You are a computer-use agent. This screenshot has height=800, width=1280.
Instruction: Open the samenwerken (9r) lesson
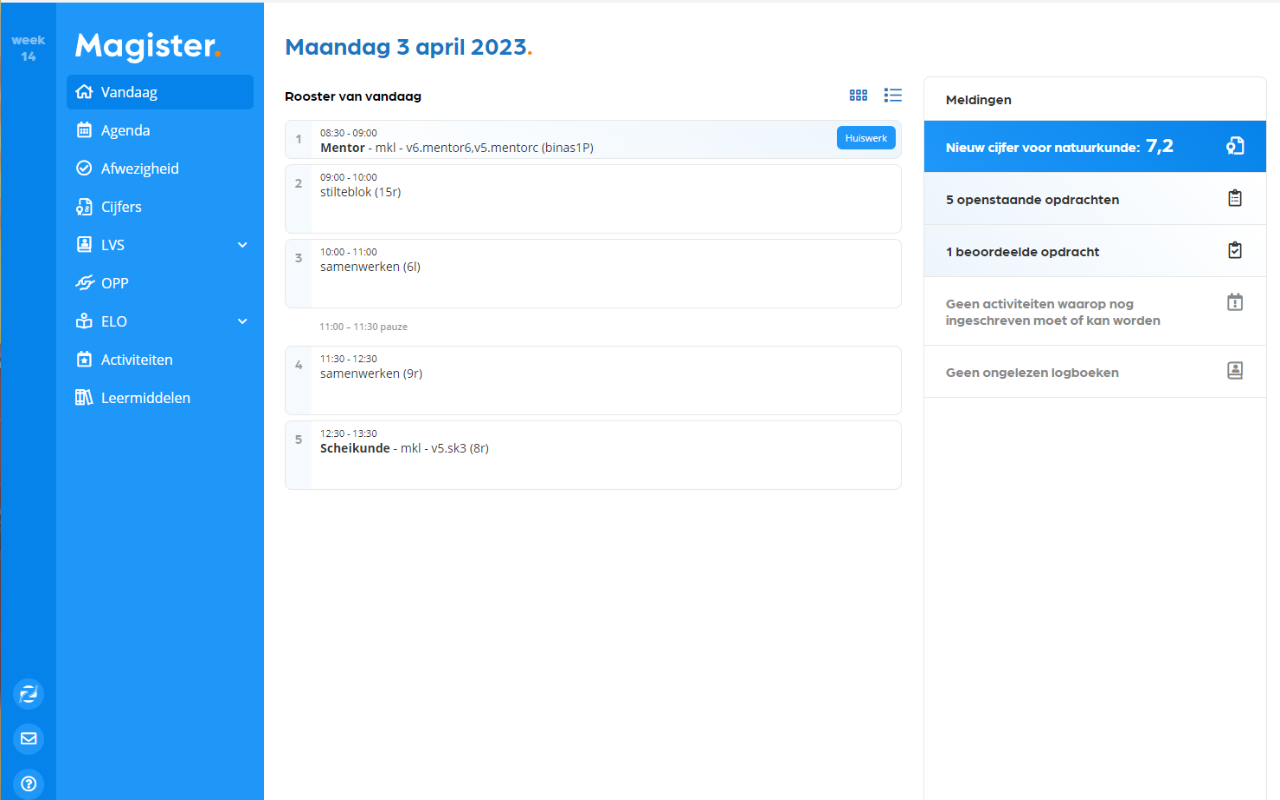(593, 380)
